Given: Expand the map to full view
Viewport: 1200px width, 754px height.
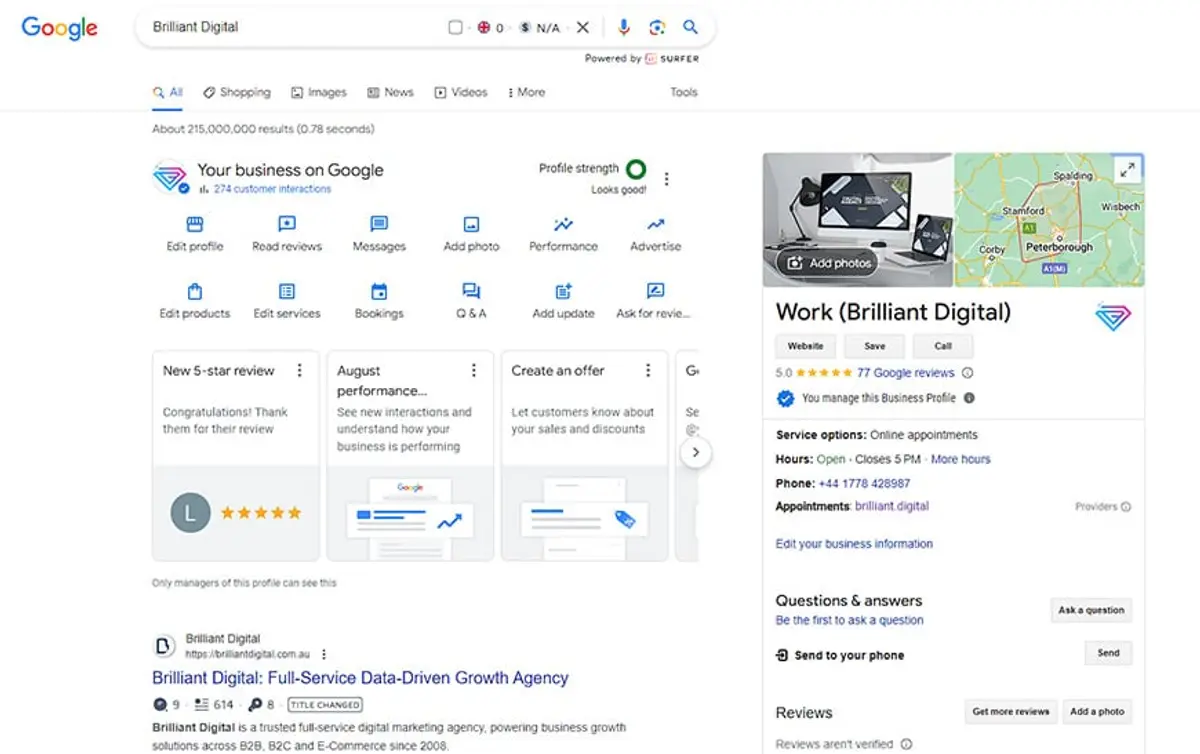Looking at the screenshot, I should 1127,167.
